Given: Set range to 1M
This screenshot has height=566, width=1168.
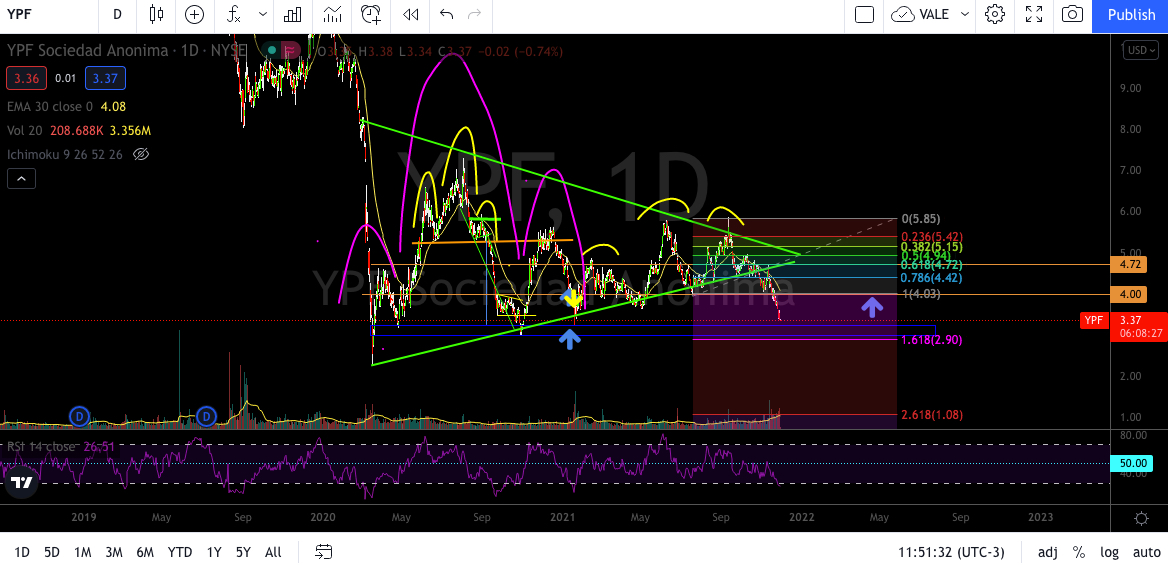Looking at the screenshot, I should [82, 552].
